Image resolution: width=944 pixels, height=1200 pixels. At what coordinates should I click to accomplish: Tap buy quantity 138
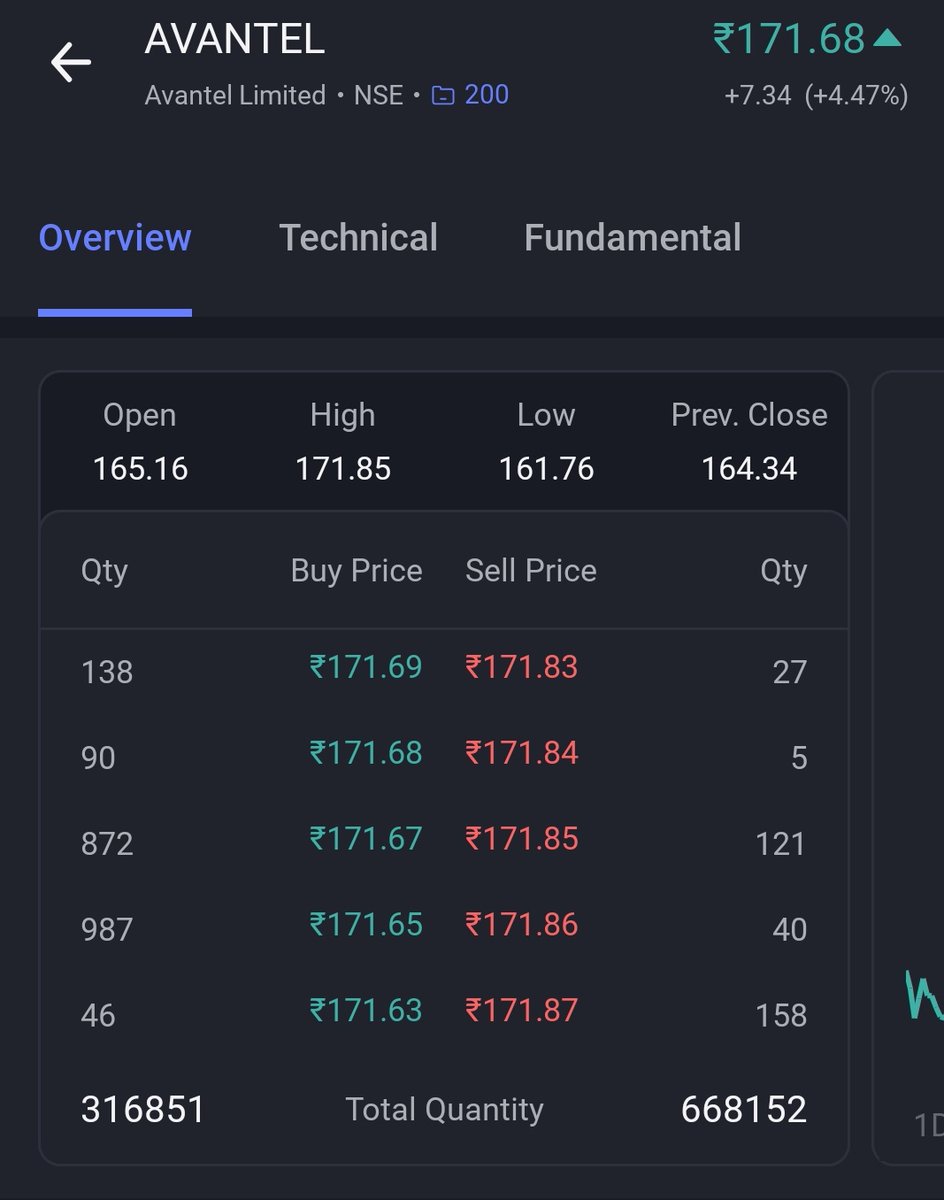click(107, 672)
